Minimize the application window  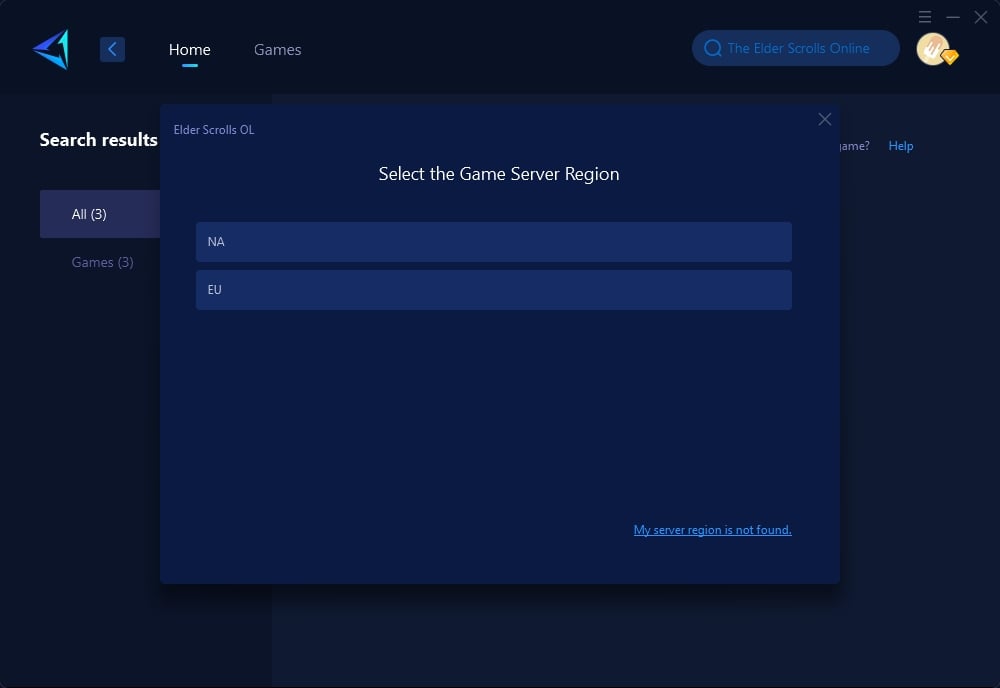pyautogui.click(x=953, y=17)
